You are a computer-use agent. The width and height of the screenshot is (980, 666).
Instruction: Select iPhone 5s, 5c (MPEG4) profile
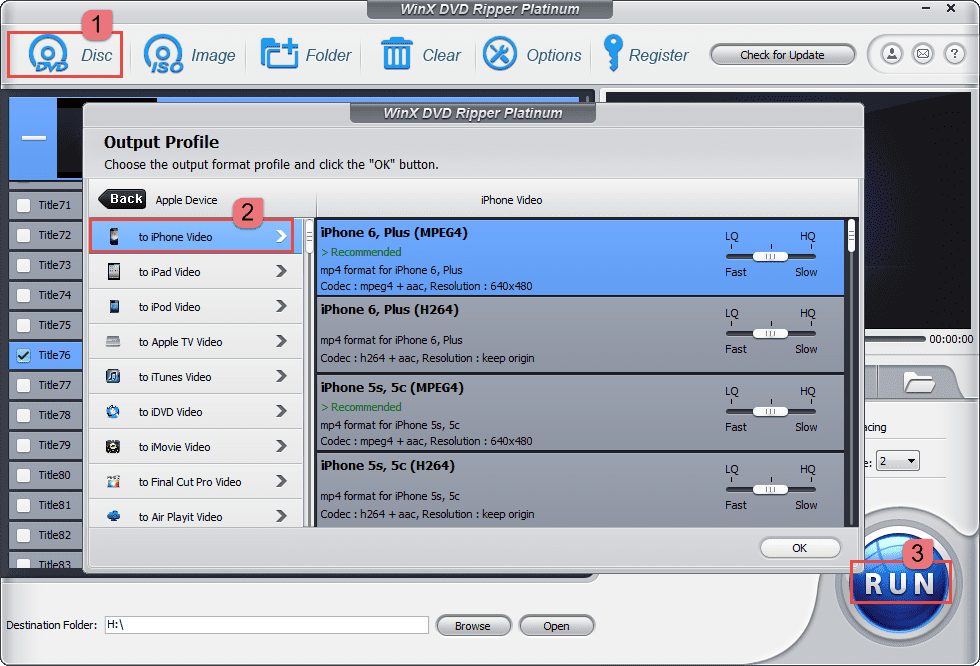coord(580,412)
